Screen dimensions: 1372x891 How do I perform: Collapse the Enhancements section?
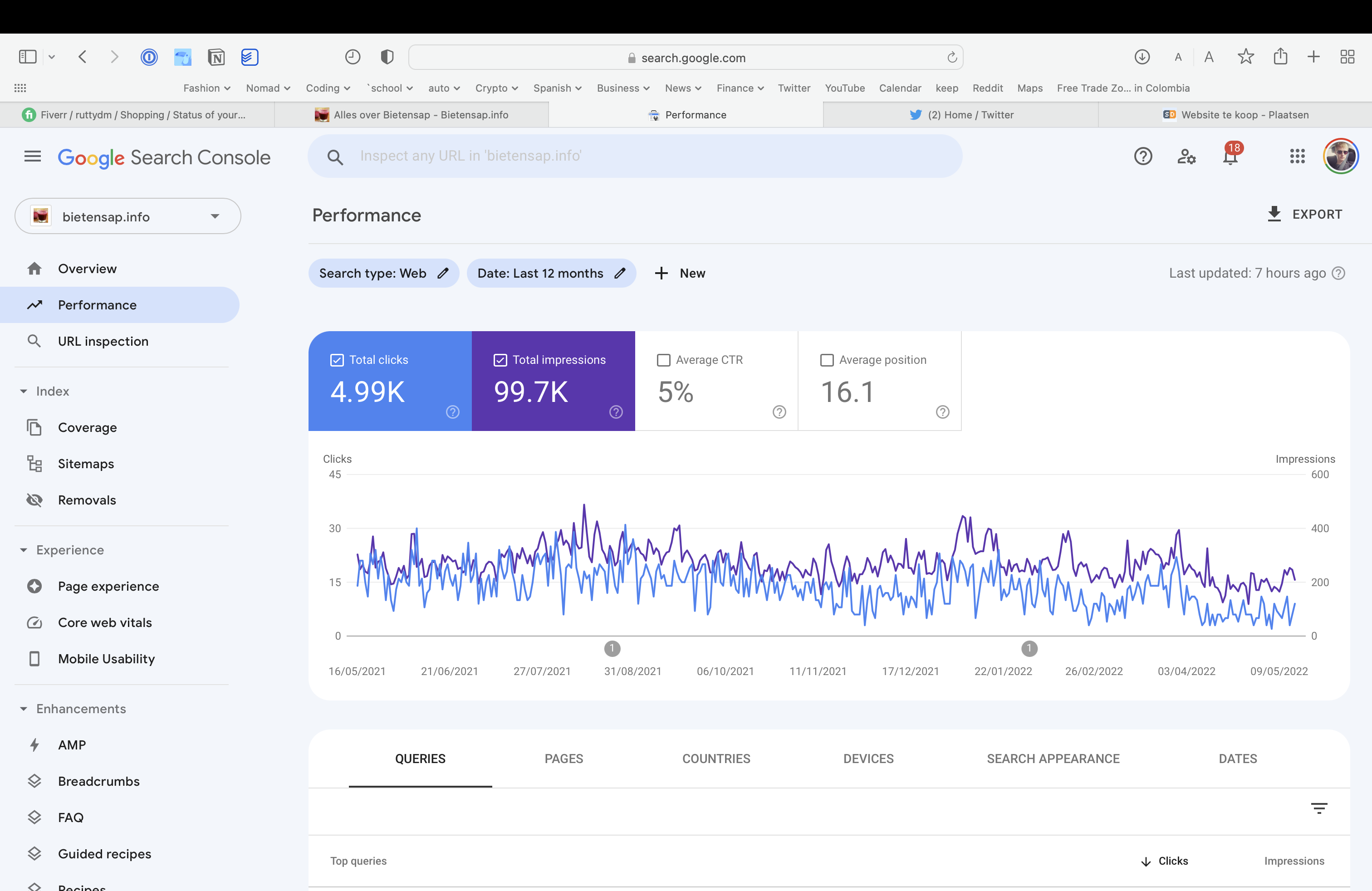coord(24,709)
